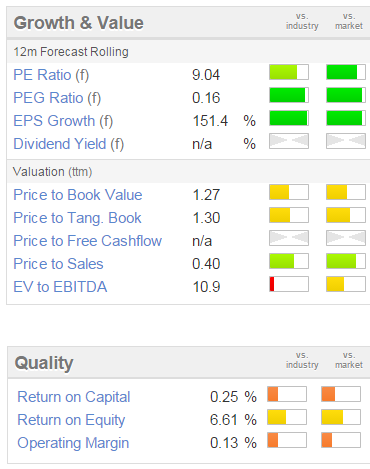Select the Price to Sales link
This screenshot has height=469, width=370.
[x=58, y=264]
